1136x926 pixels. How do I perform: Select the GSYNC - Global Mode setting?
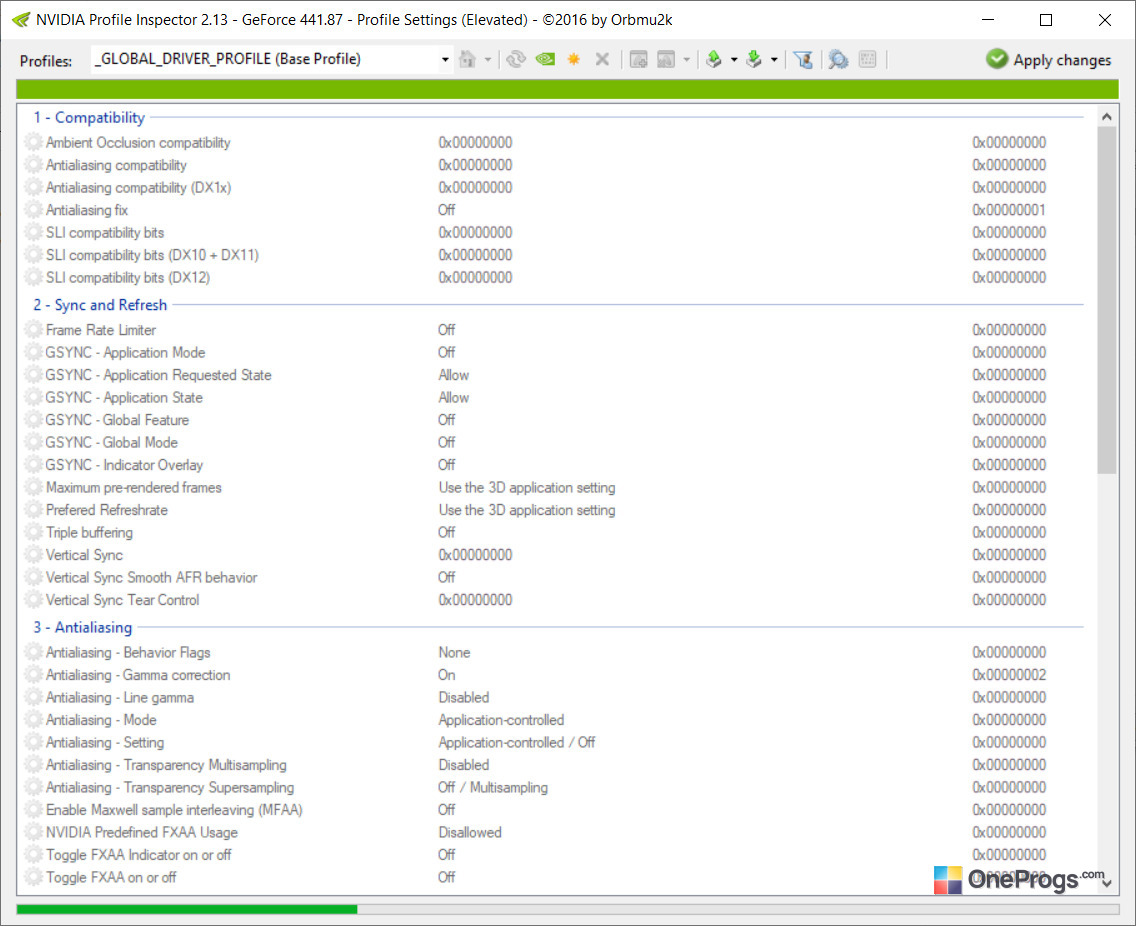(x=112, y=442)
